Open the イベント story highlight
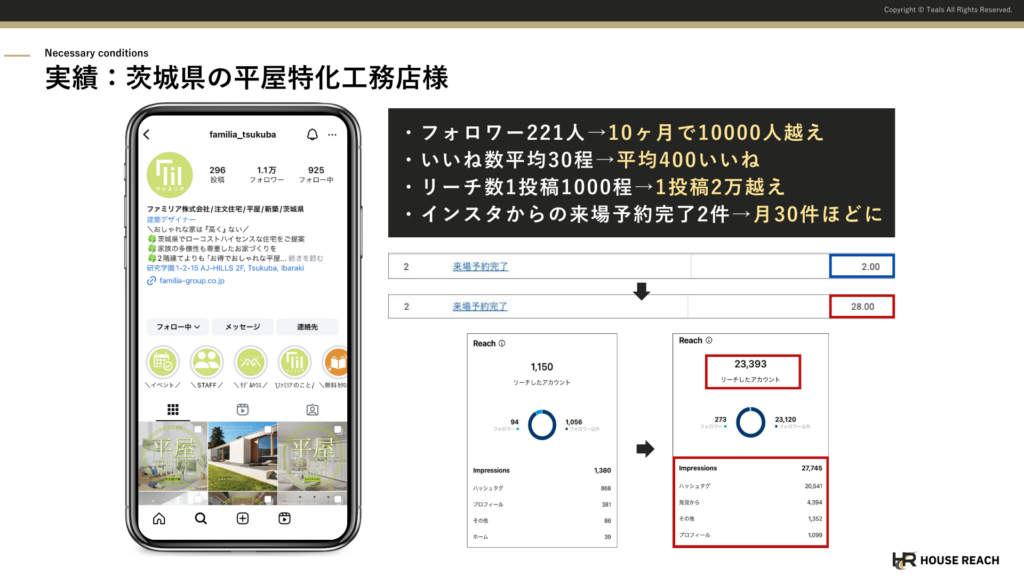 pyautogui.click(x=163, y=362)
